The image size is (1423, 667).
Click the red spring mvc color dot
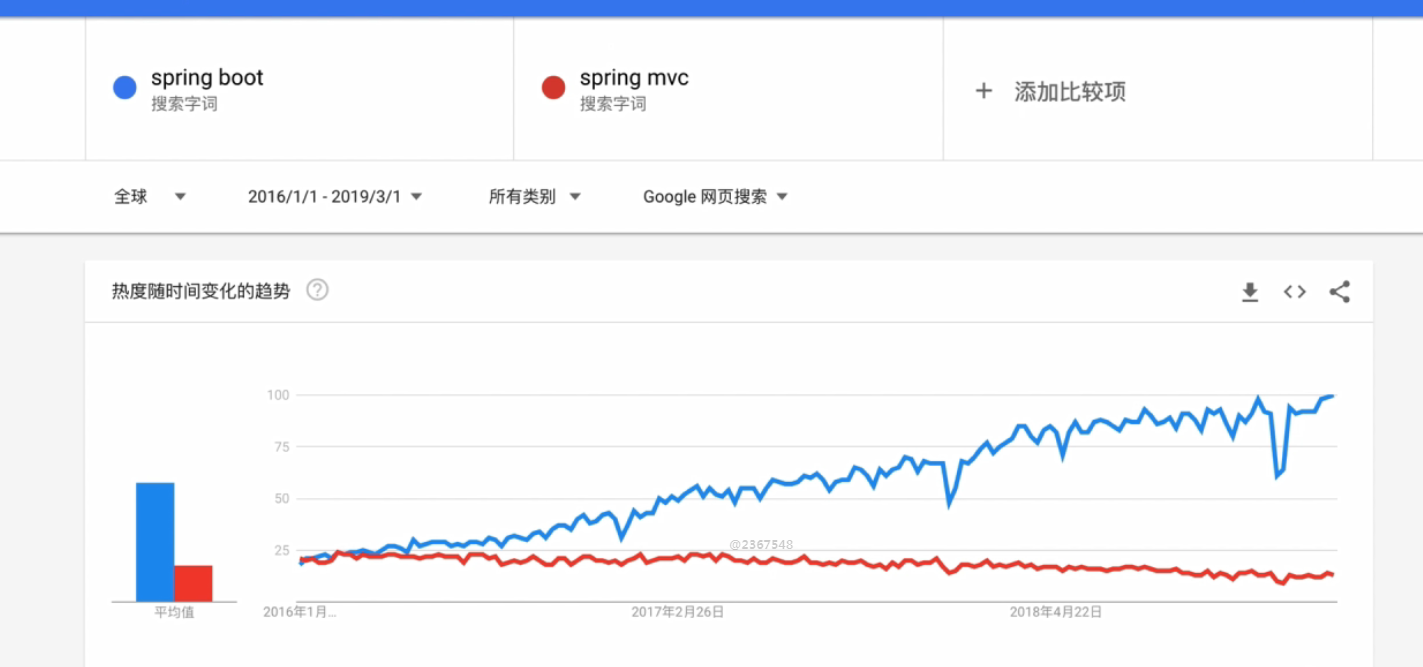(x=553, y=88)
